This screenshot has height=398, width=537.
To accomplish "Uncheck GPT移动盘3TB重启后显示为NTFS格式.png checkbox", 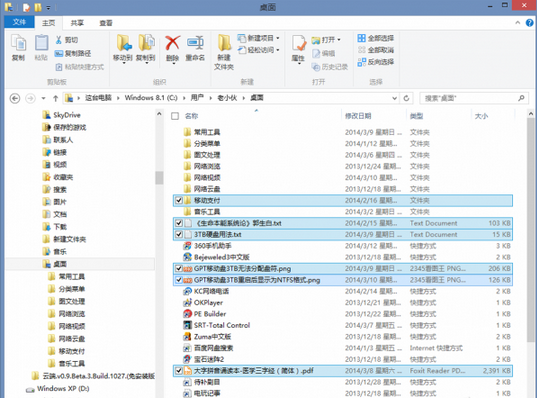I will tap(179, 280).
